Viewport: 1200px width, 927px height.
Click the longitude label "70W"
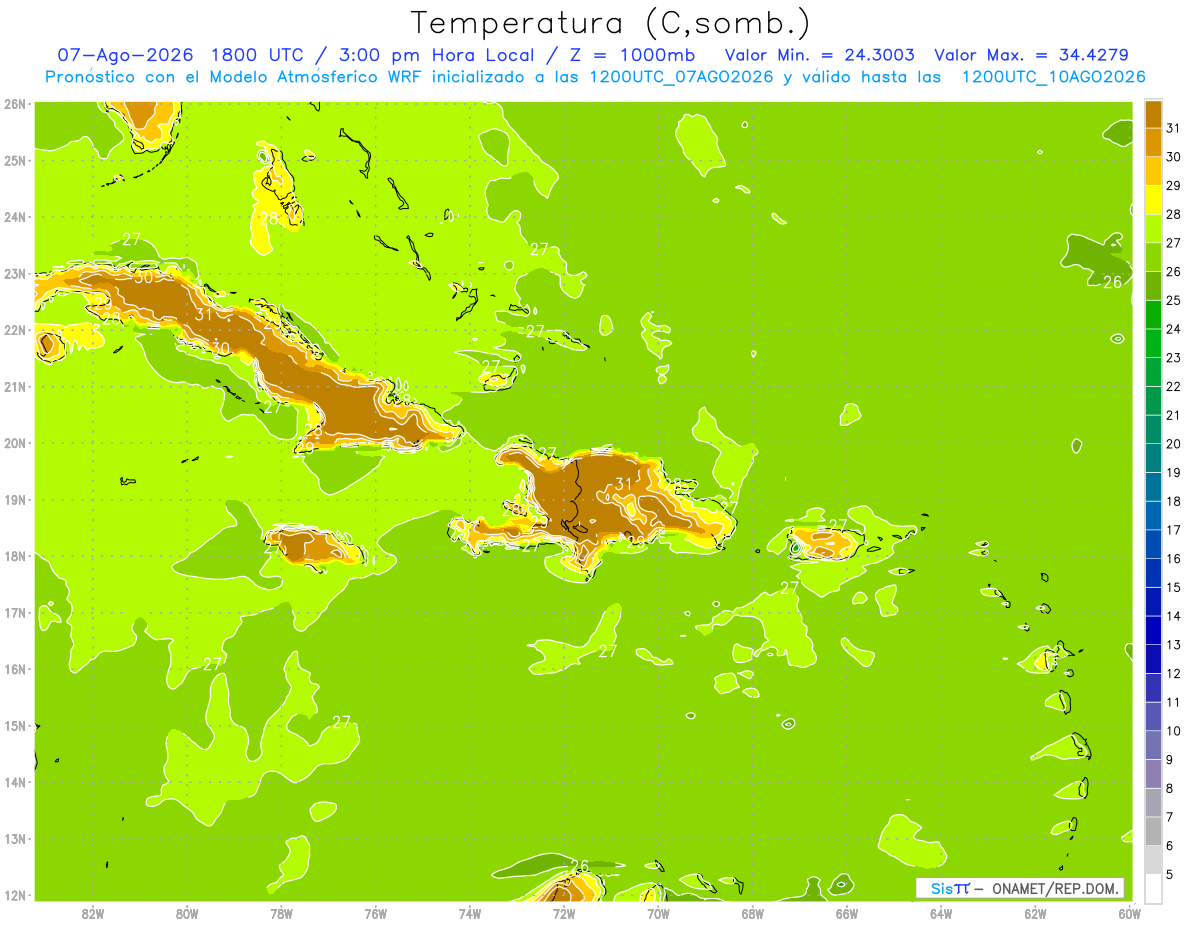click(x=658, y=913)
